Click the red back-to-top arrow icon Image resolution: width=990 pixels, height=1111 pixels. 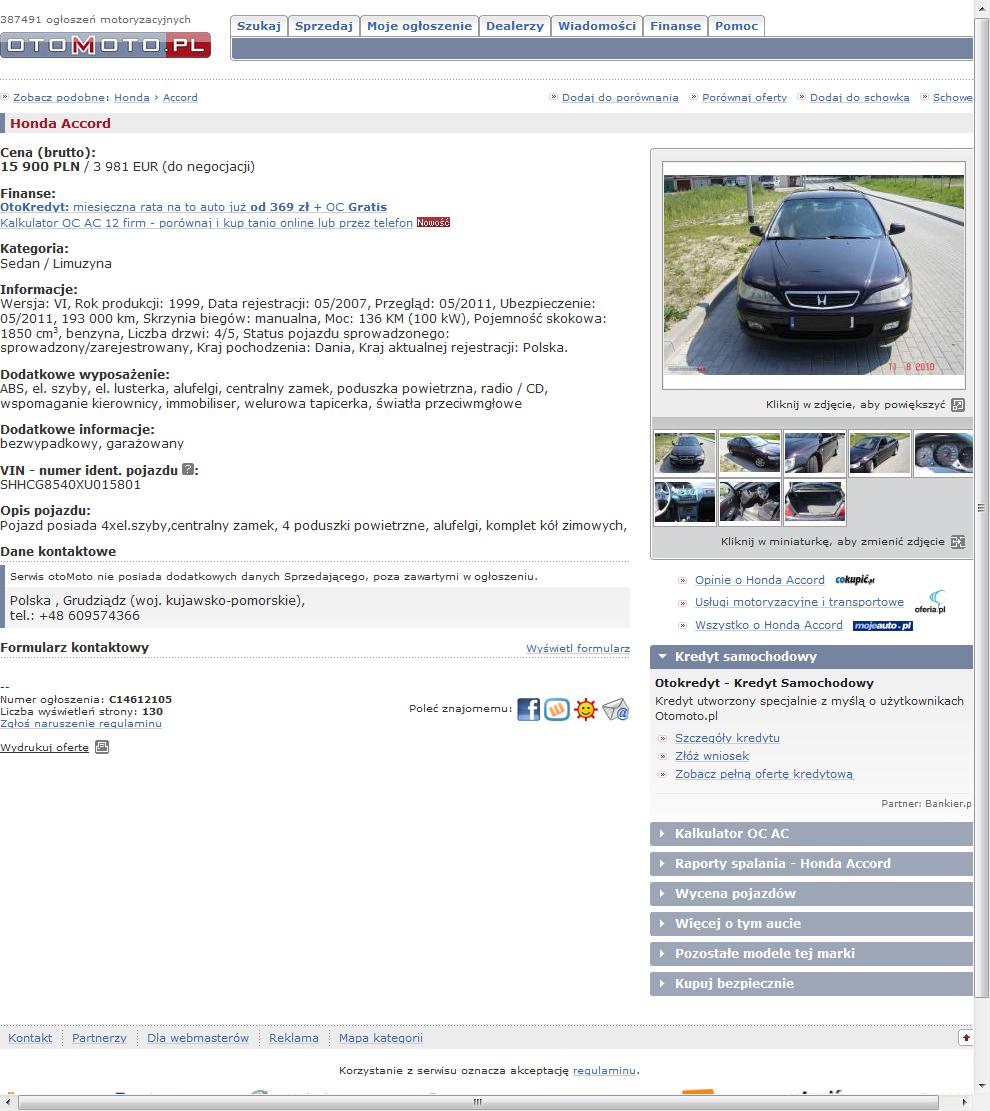[x=965, y=1037]
